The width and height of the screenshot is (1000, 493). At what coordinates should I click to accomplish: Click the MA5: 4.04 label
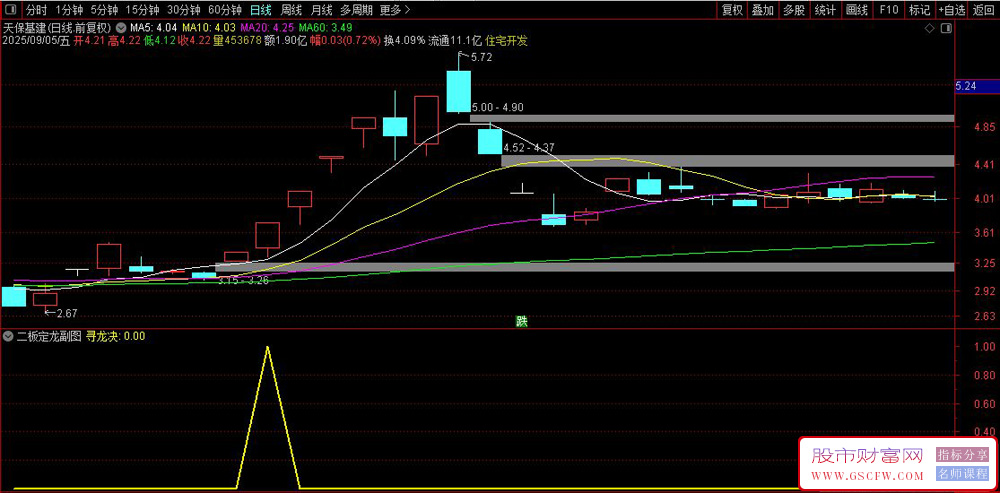tap(154, 28)
